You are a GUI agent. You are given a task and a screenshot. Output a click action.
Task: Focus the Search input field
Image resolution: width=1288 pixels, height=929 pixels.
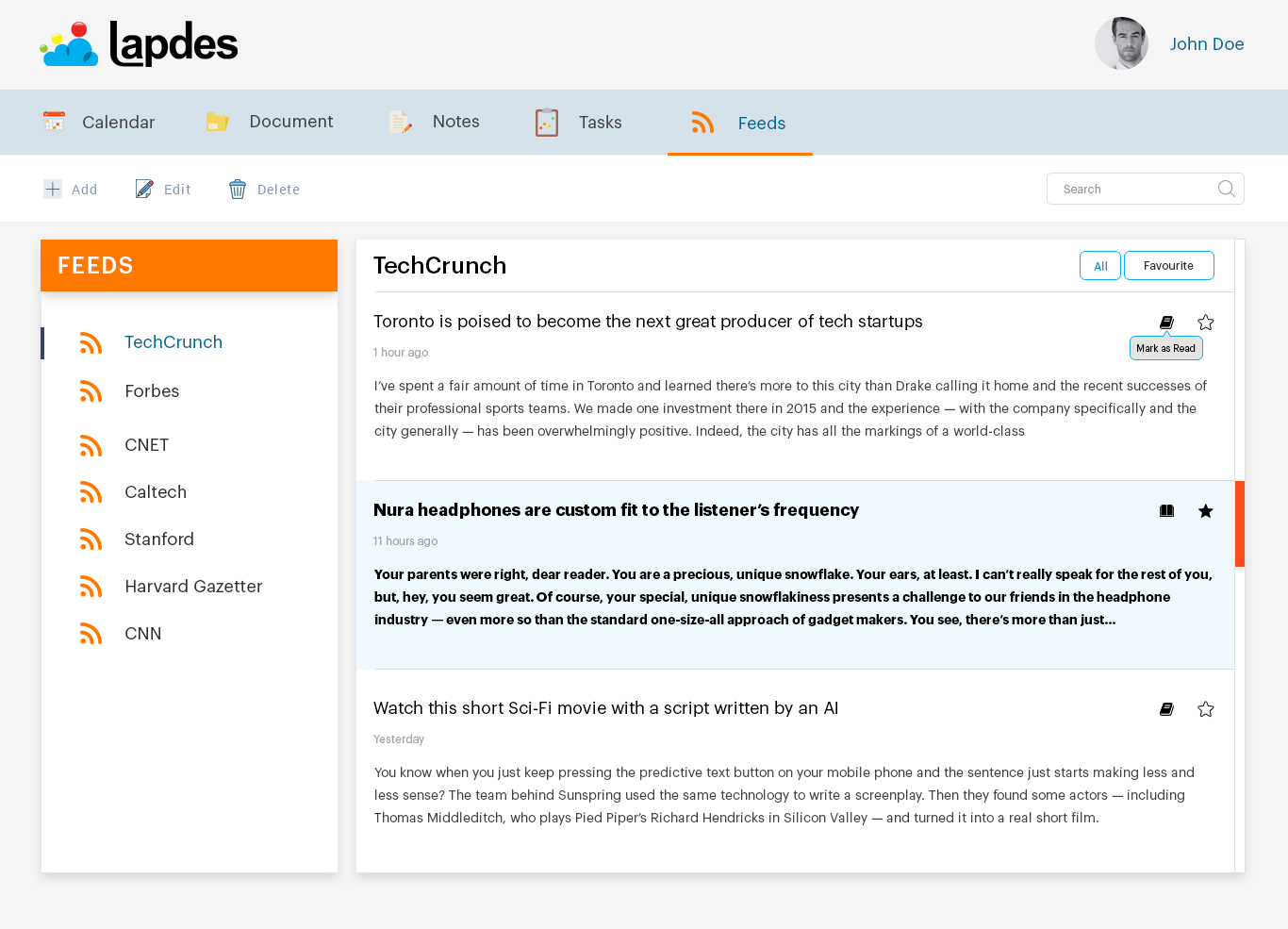tap(1146, 189)
